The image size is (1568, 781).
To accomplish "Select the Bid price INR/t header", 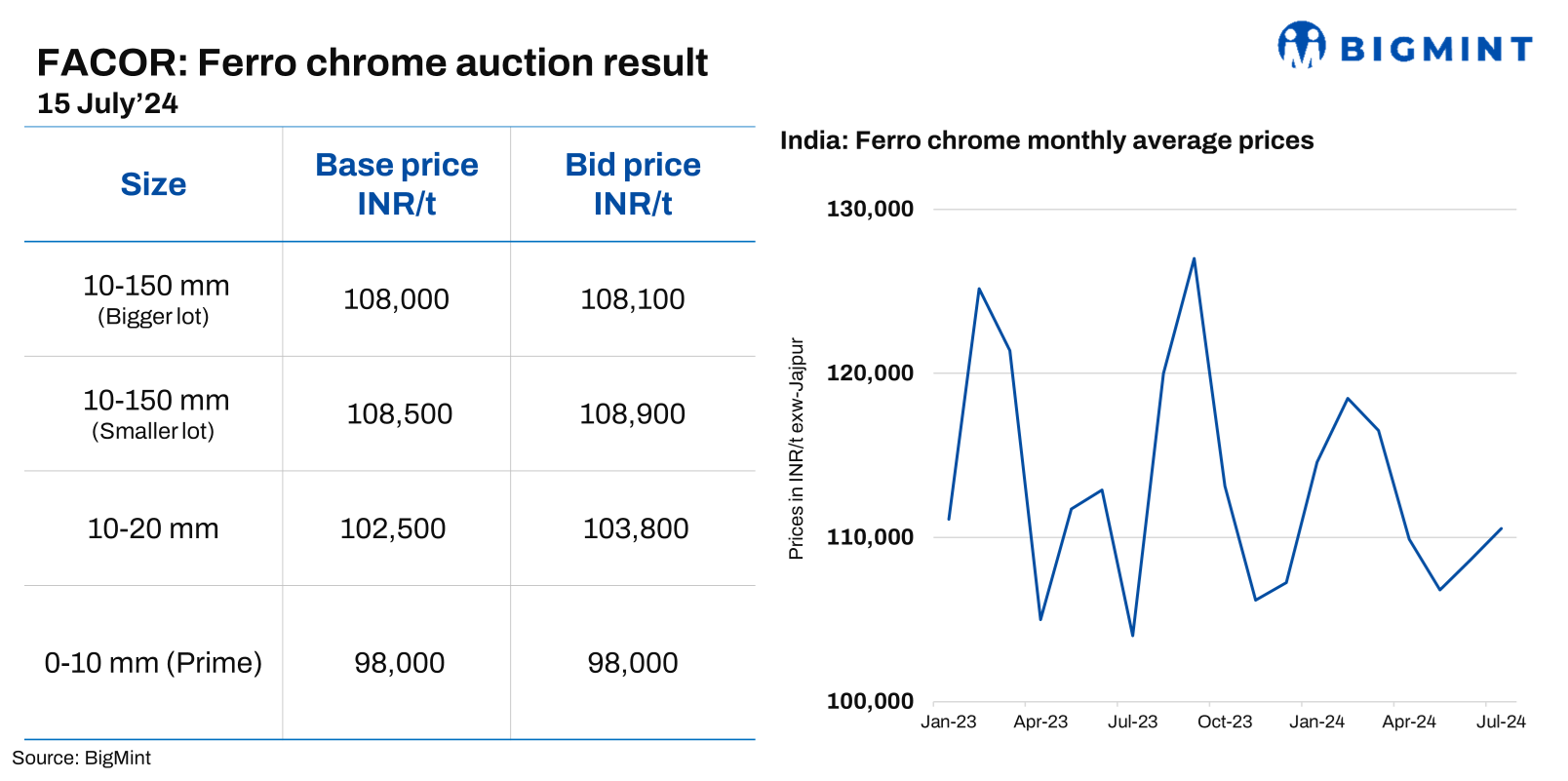I will (x=633, y=184).
